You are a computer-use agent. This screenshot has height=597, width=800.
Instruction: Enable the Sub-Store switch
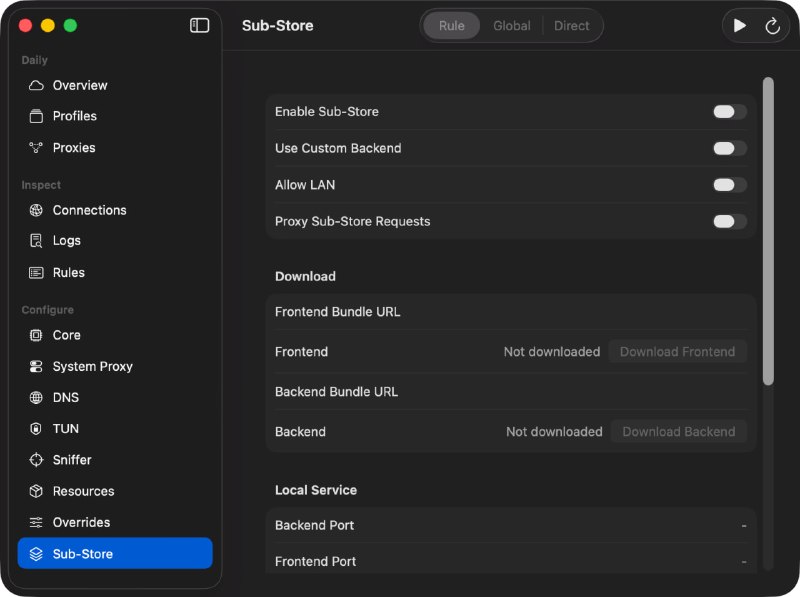(730, 112)
